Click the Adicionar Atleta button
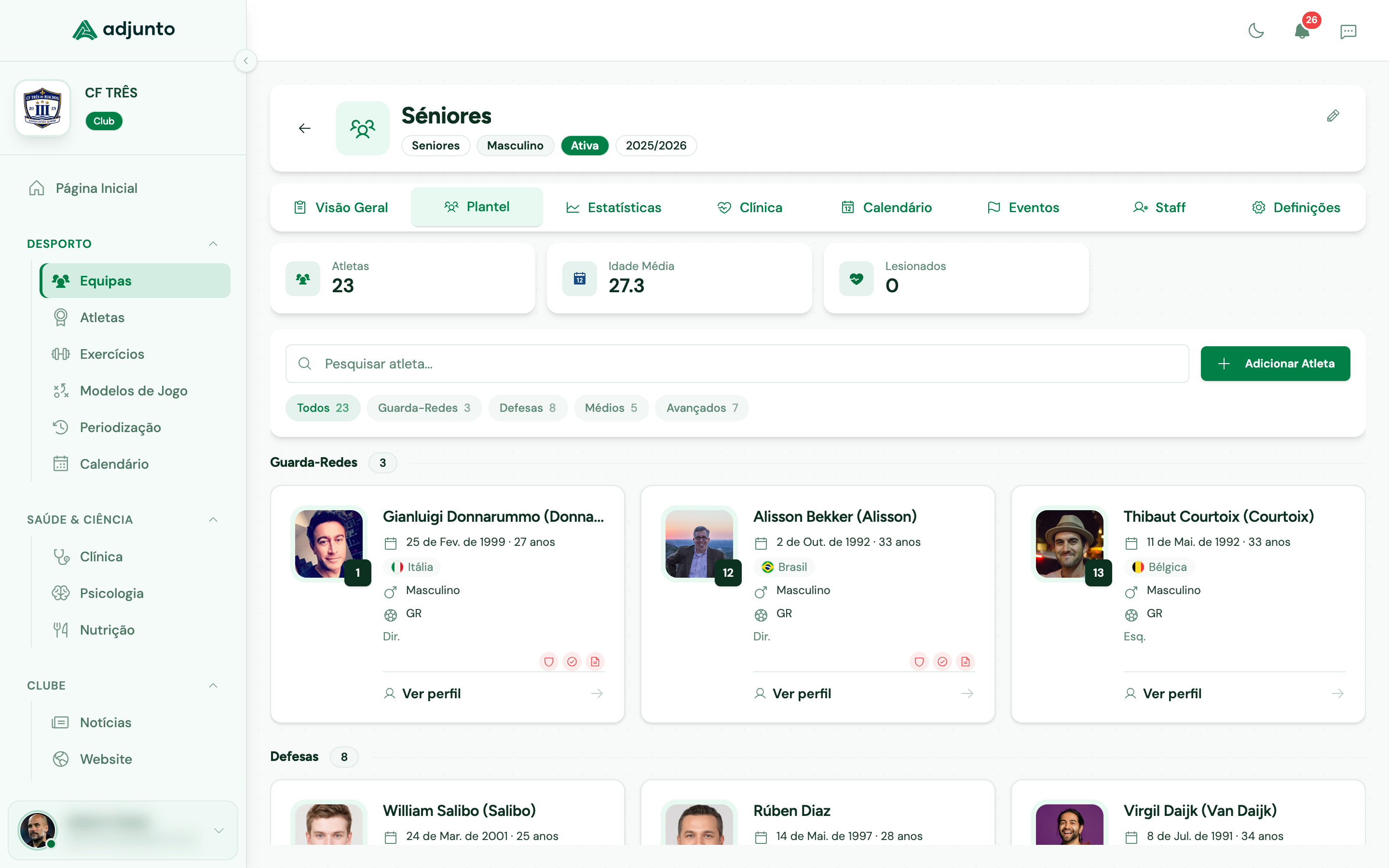Screen dimensions: 1389x868 click(x=1275, y=364)
